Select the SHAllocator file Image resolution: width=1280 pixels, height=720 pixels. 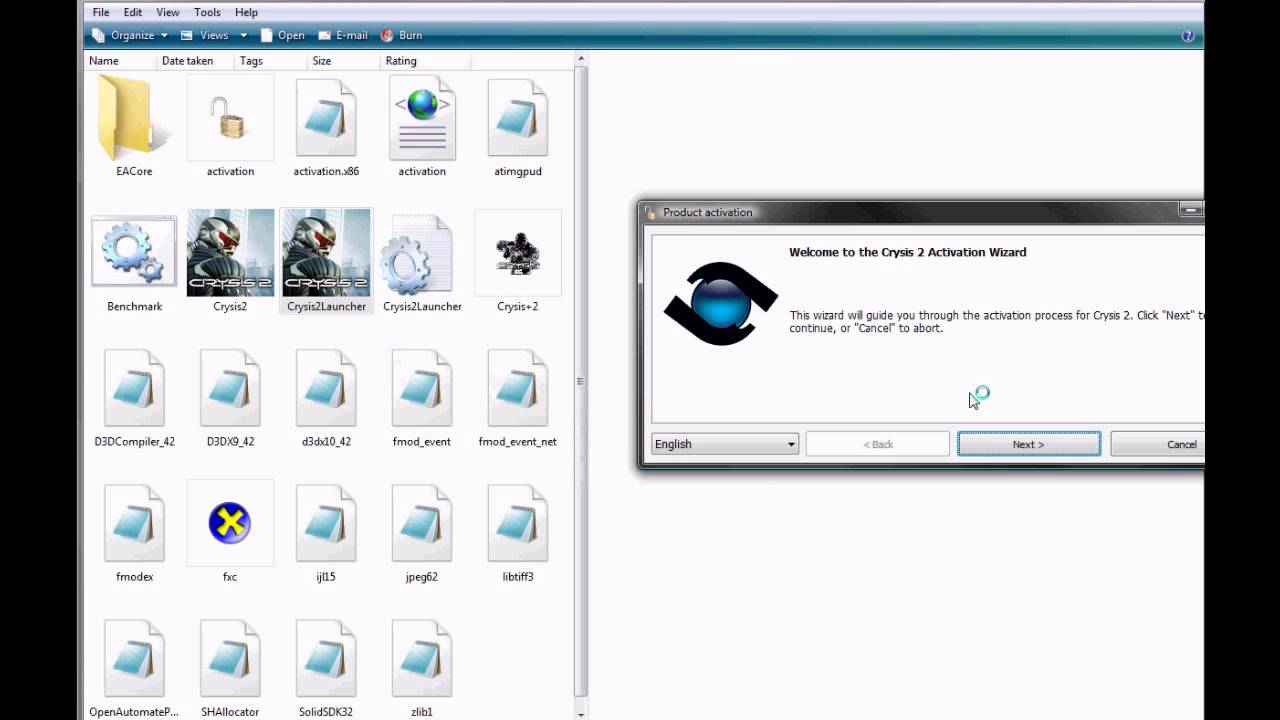click(x=230, y=667)
